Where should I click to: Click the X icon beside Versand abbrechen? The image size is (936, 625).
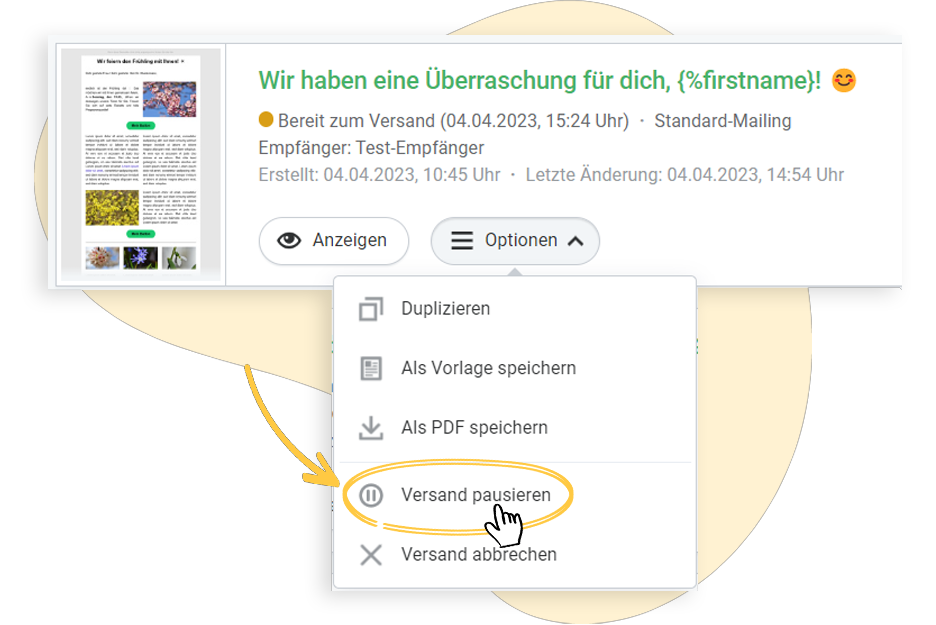[371, 554]
